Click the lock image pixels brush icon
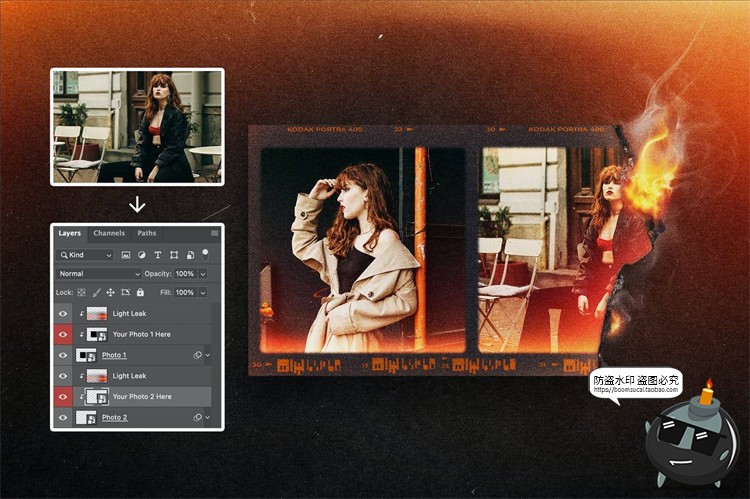 (96, 292)
